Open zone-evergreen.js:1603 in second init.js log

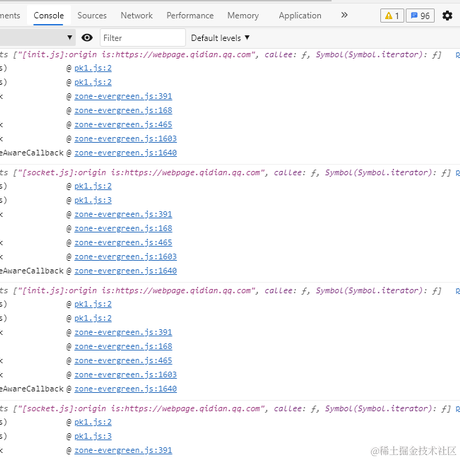(x=125, y=375)
